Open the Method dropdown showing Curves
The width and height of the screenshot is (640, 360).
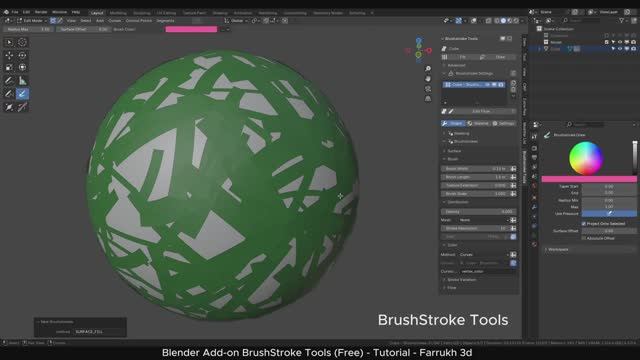(x=483, y=254)
